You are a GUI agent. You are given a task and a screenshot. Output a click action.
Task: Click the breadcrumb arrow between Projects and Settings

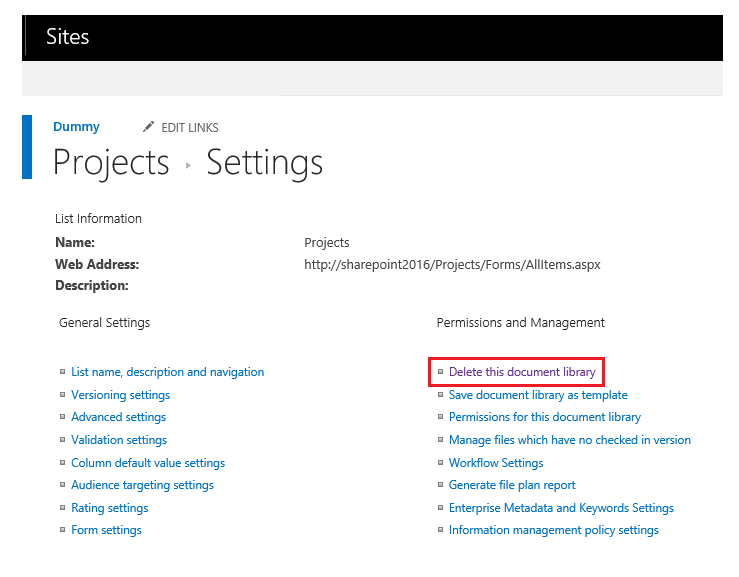pyautogui.click(x=188, y=165)
